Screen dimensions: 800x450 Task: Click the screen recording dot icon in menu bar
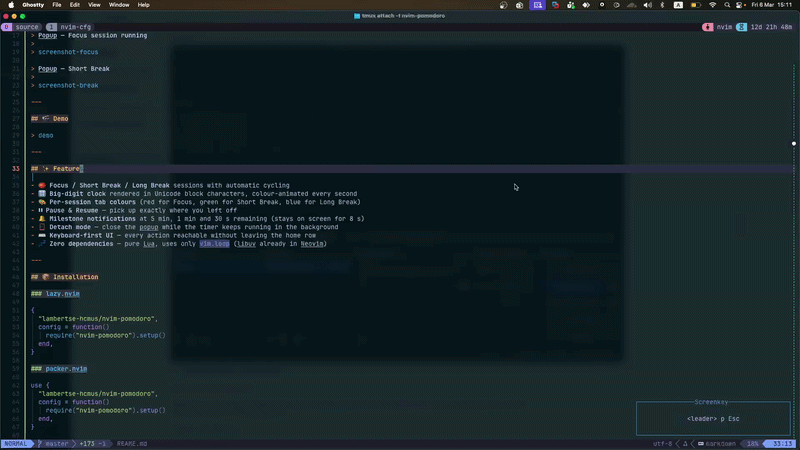click(602, 5)
